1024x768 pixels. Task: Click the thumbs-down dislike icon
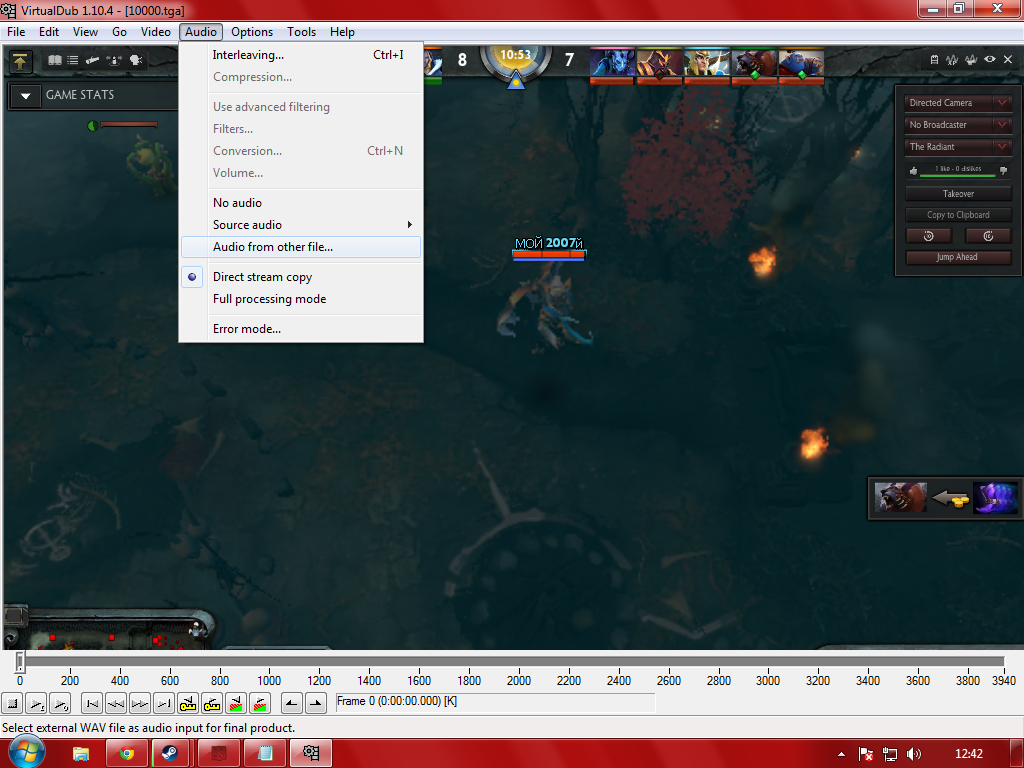pos(1004,171)
